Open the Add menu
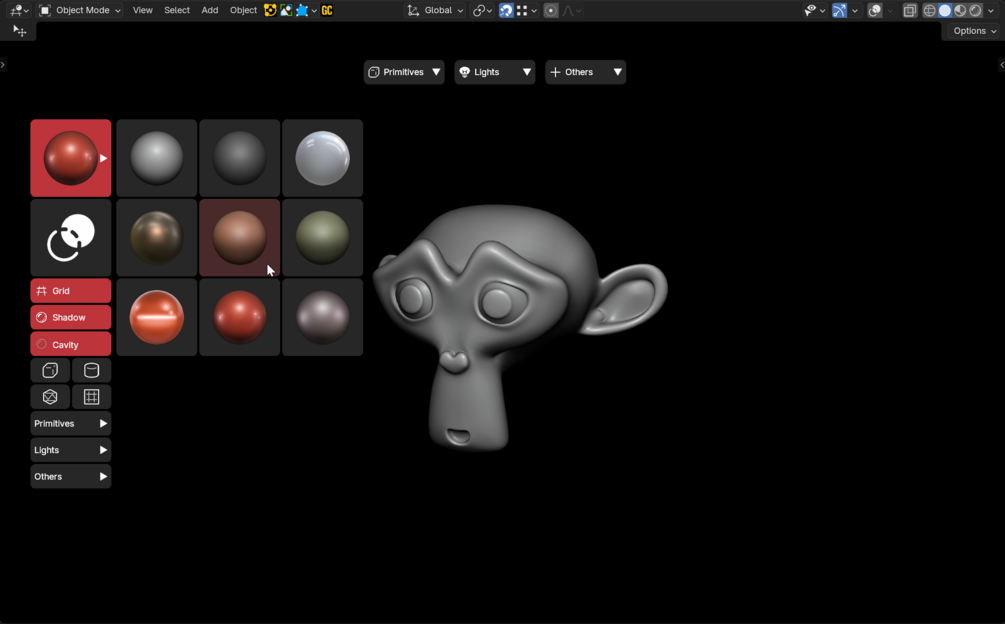The height and width of the screenshot is (624, 1005). point(210,10)
